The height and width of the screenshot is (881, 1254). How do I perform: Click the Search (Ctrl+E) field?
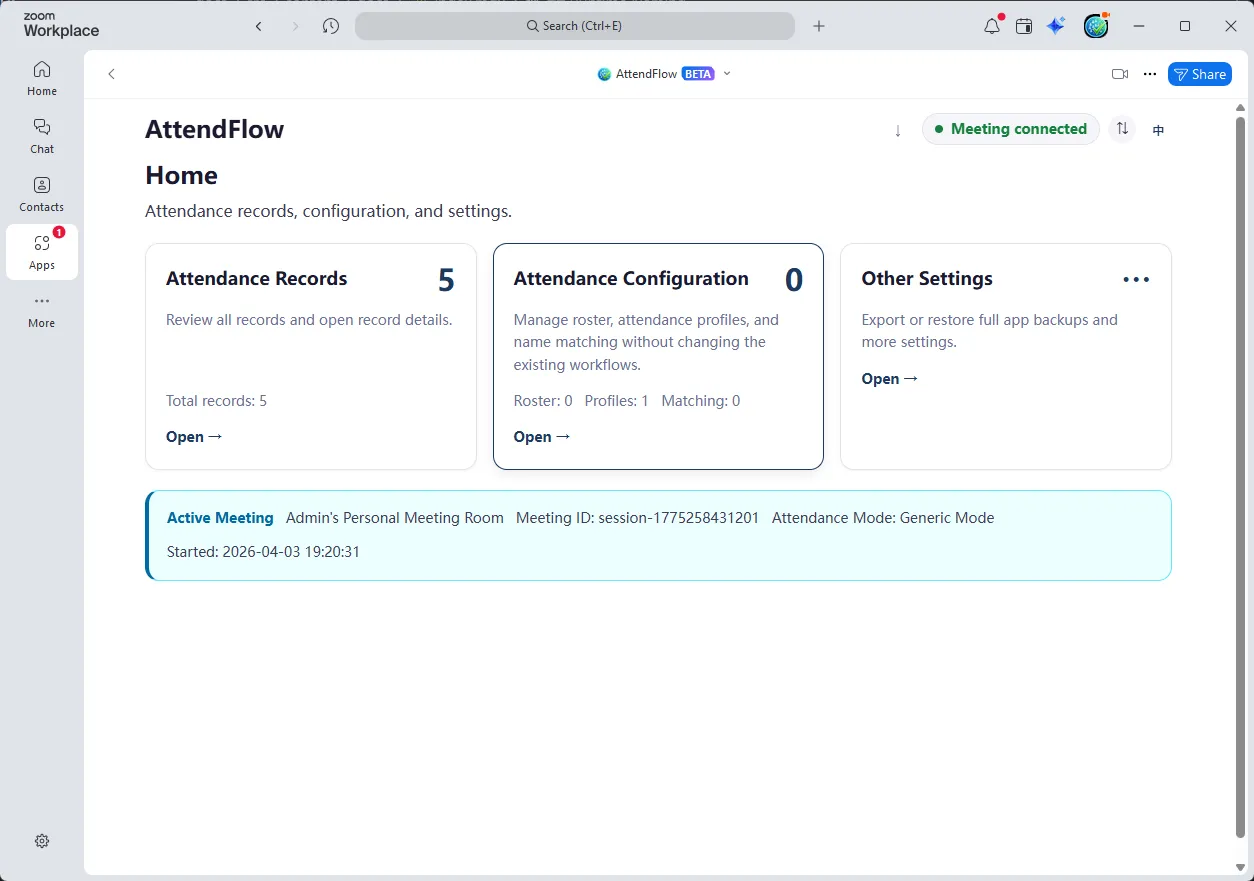575,26
